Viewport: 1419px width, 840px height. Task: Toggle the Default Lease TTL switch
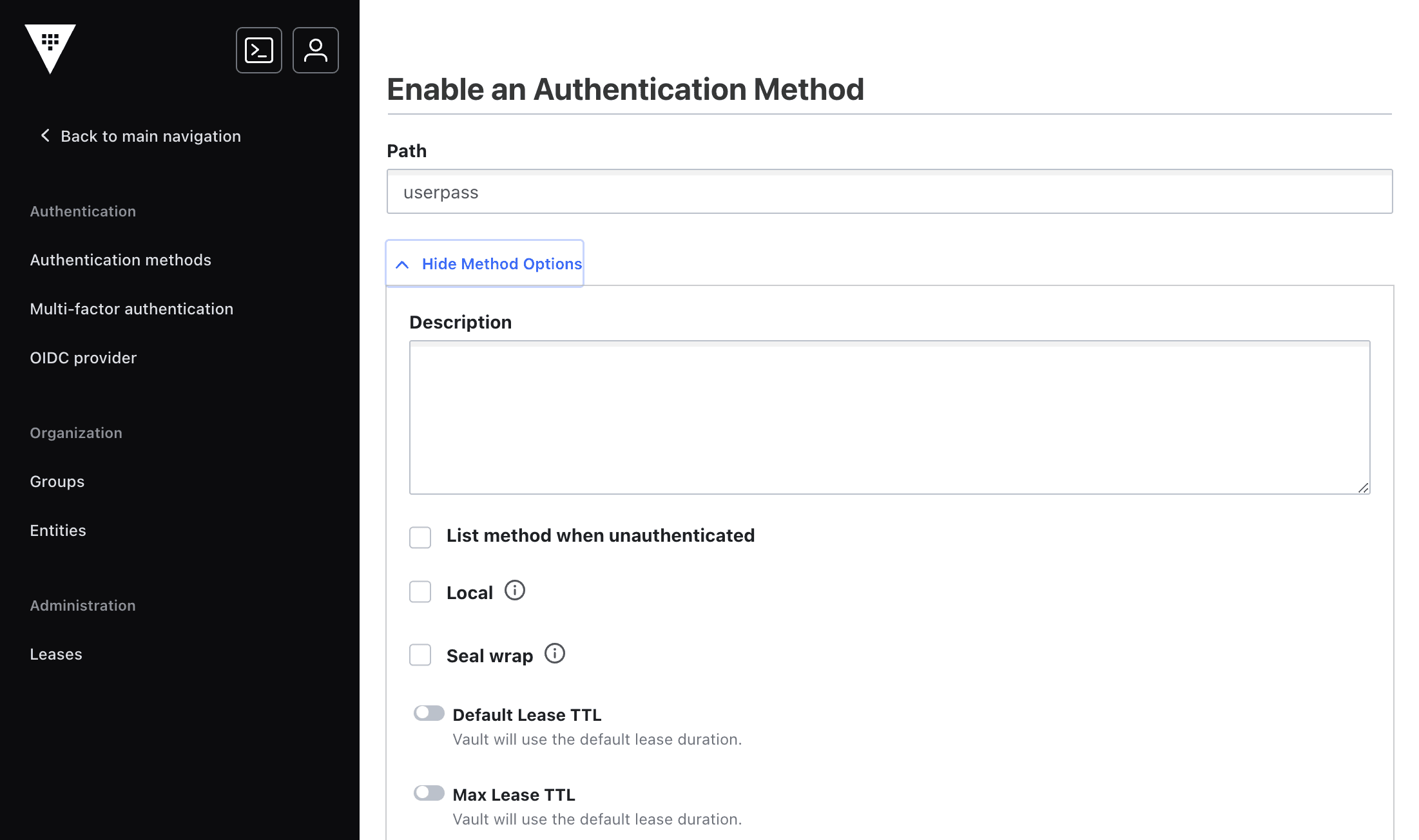[x=428, y=713]
